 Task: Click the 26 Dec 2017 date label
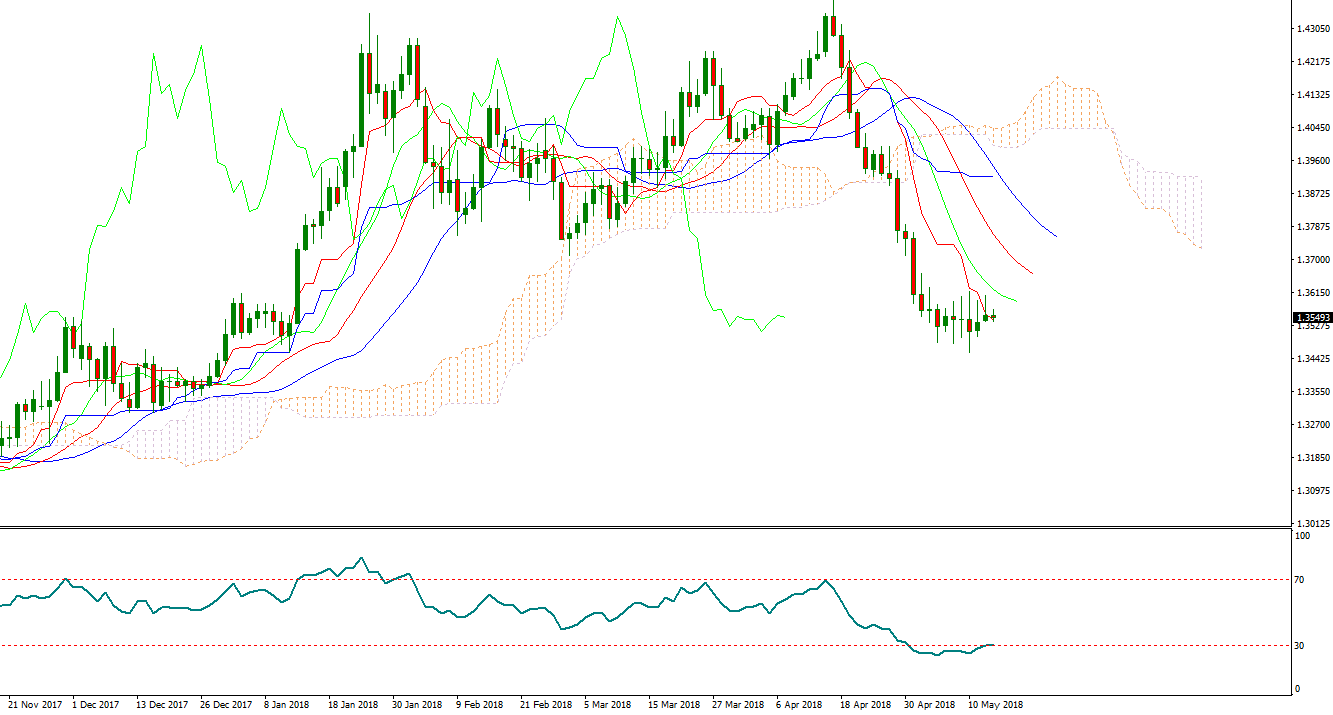click(226, 704)
